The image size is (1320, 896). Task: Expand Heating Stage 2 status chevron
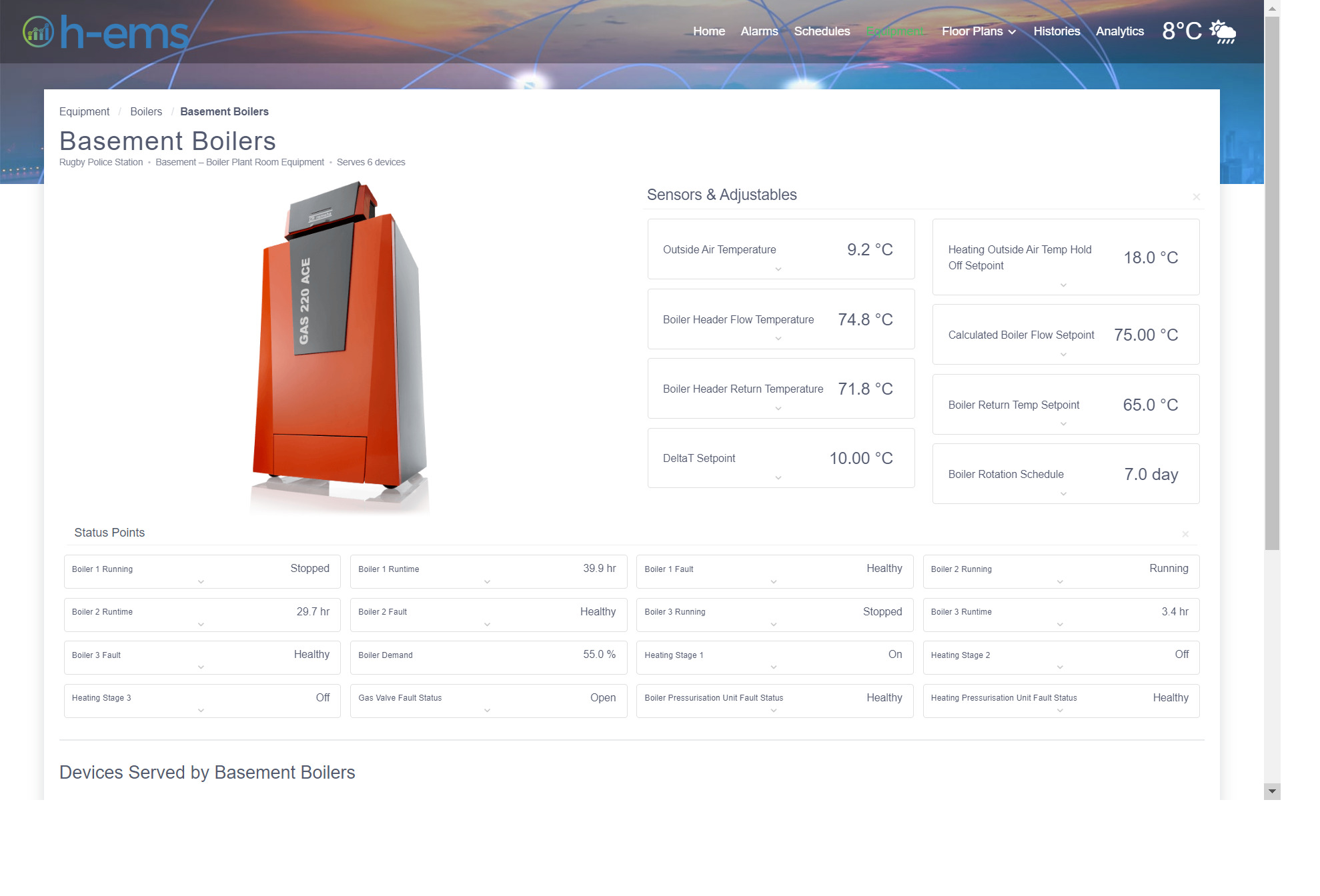click(x=1059, y=667)
